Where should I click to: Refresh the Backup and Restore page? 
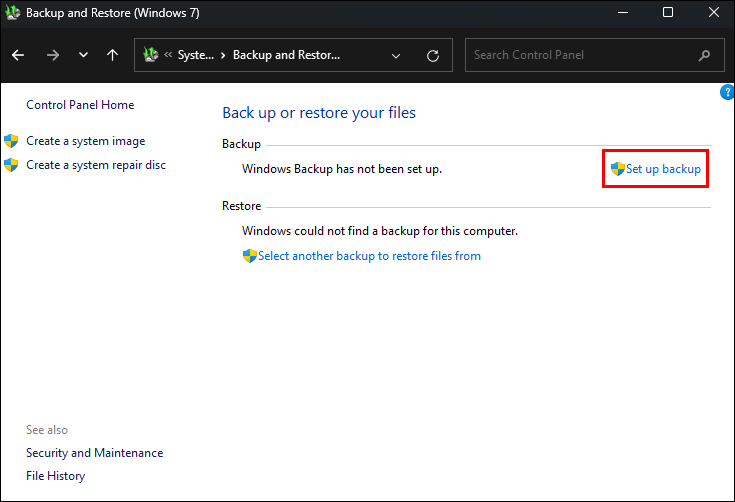click(x=432, y=55)
